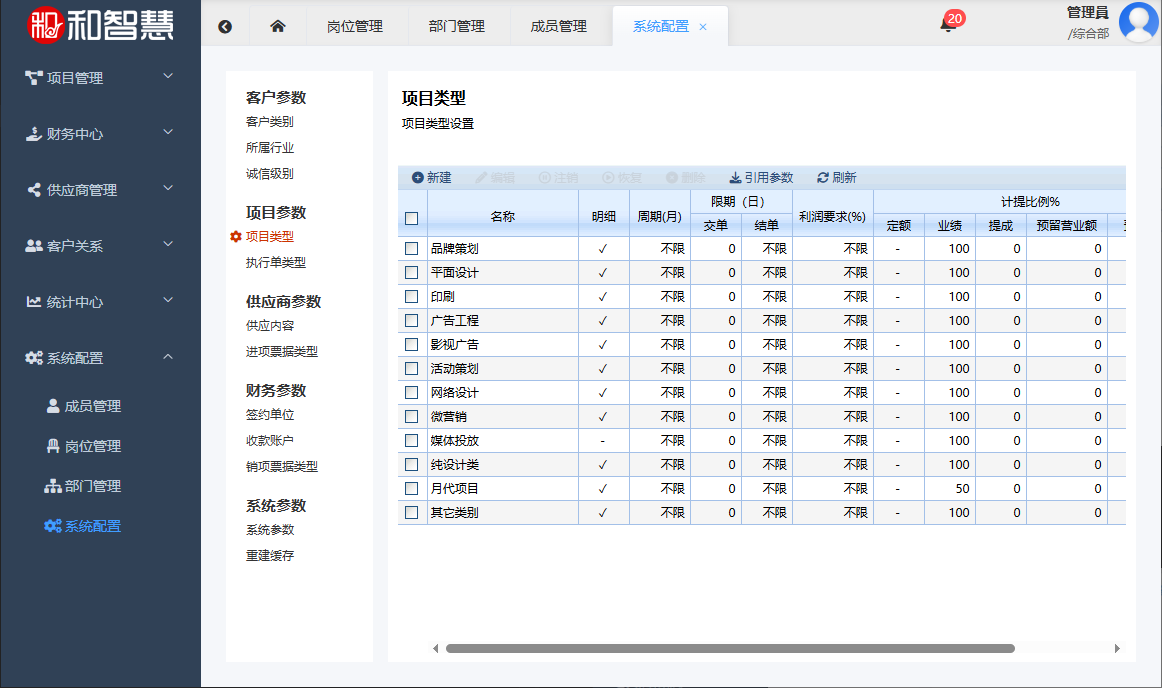Switch to the 成员管理 tab
This screenshot has height=688, width=1162.
pos(559,27)
